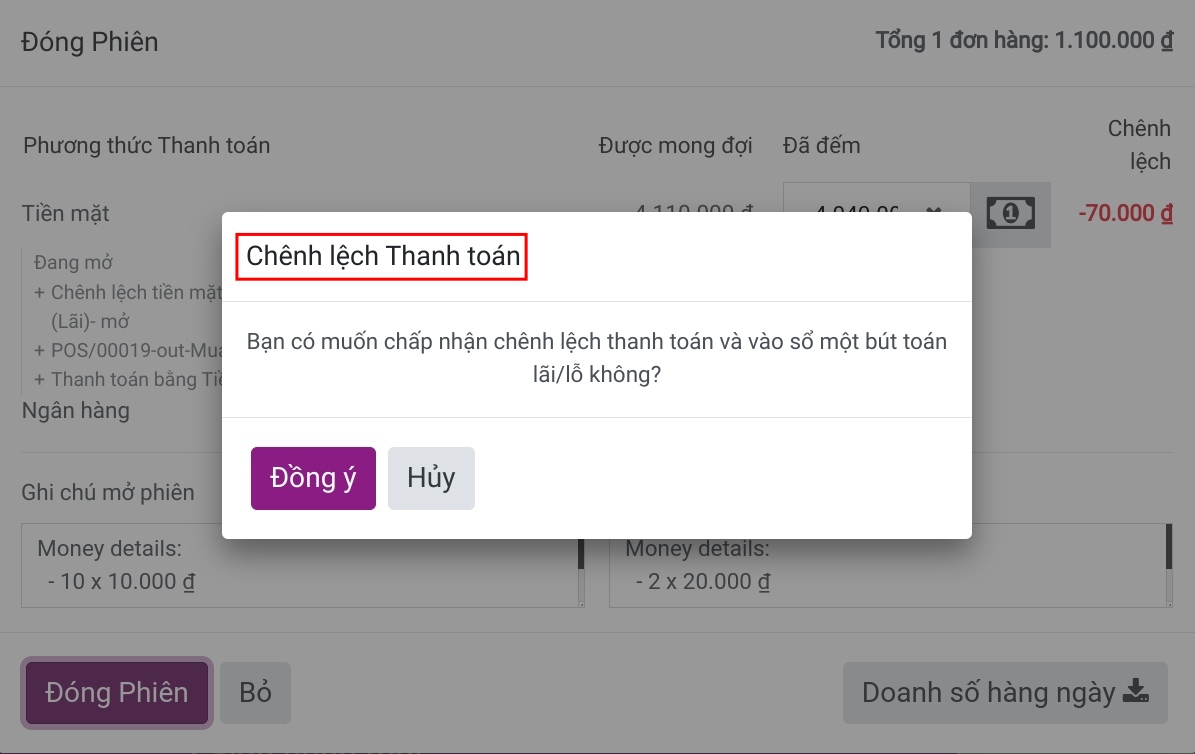Confirm payment difference with Đồng ý
The image size is (1195, 754).
point(313,477)
